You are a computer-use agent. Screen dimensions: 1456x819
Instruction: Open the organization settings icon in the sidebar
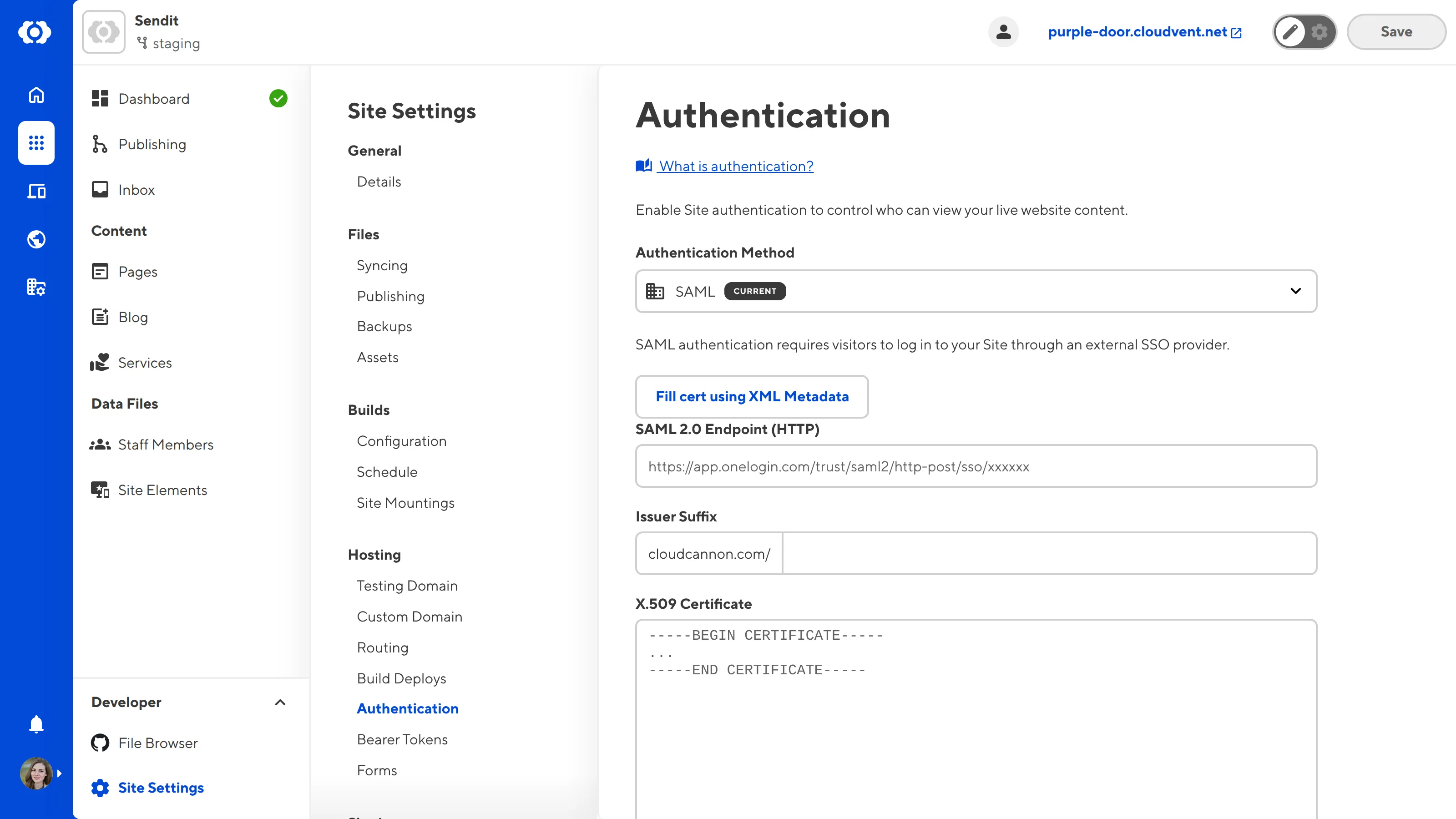[x=35, y=287]
